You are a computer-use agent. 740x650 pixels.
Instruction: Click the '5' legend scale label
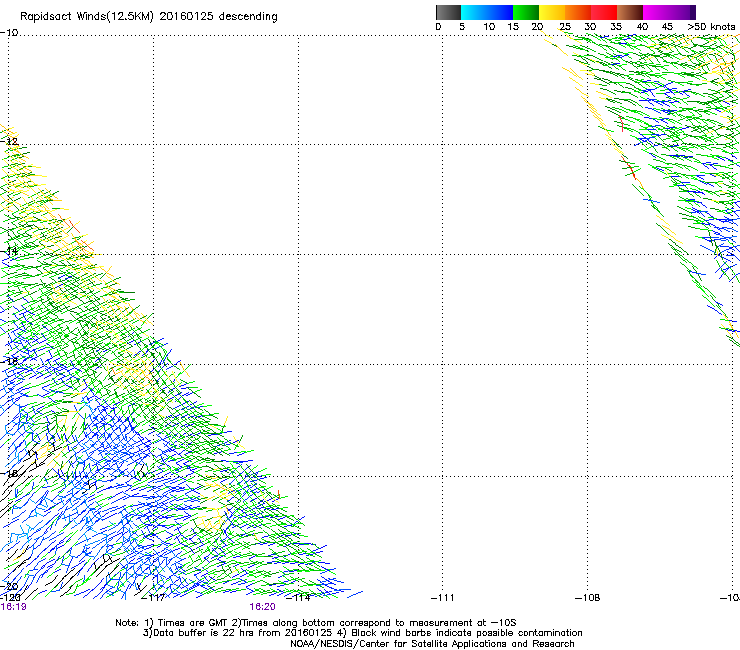tap(462, 27)
